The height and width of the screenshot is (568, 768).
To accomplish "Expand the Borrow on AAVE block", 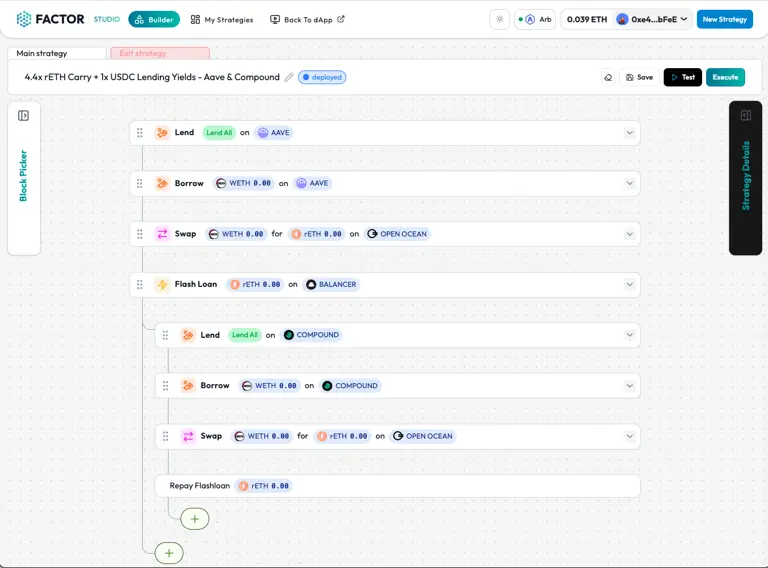I will click(x=629, y=183).
